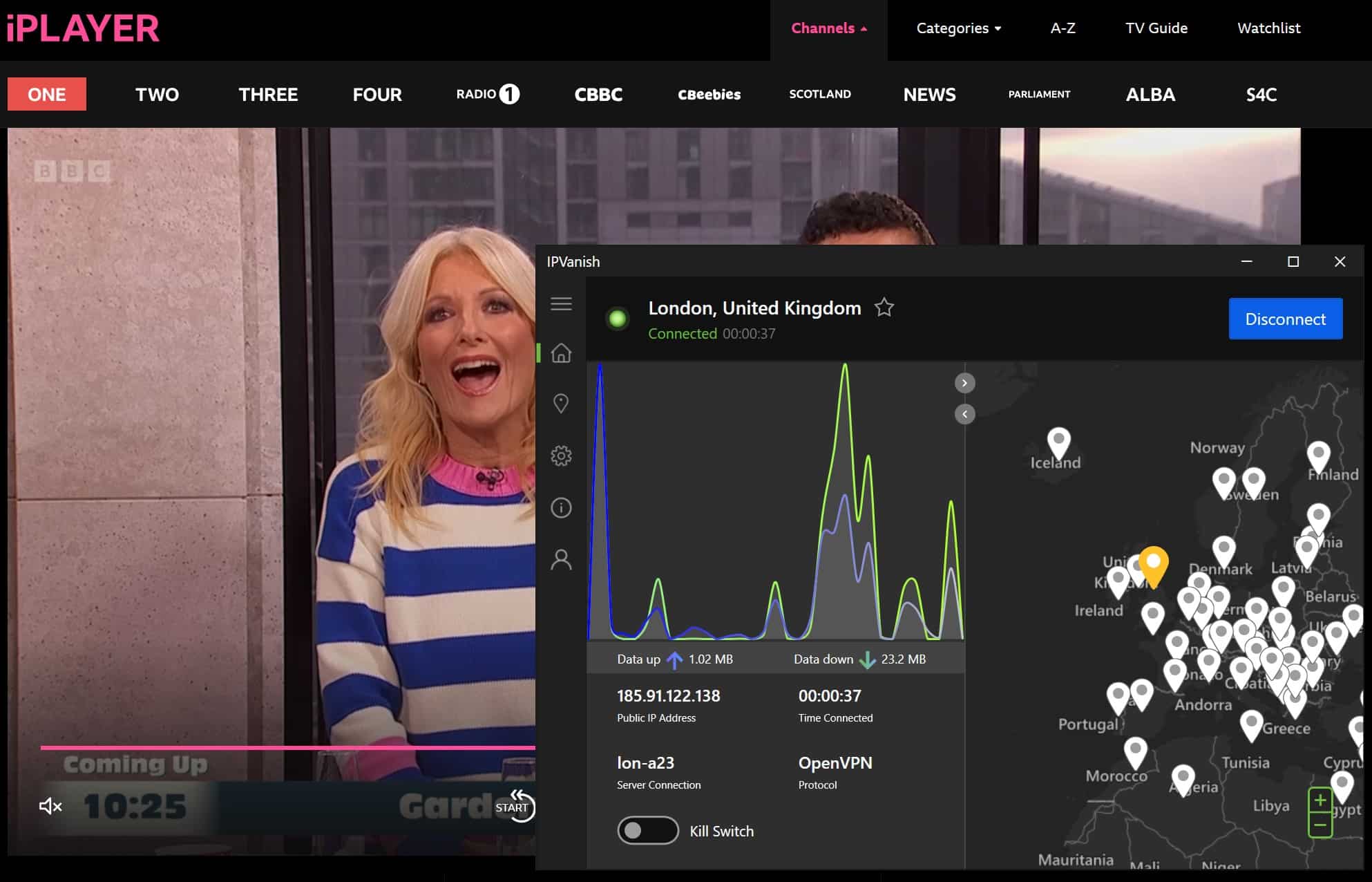The width and height of the screenshot is (1372, 882).
Task: Select BBC THREE channel
Action: click(x=268, y=94)
